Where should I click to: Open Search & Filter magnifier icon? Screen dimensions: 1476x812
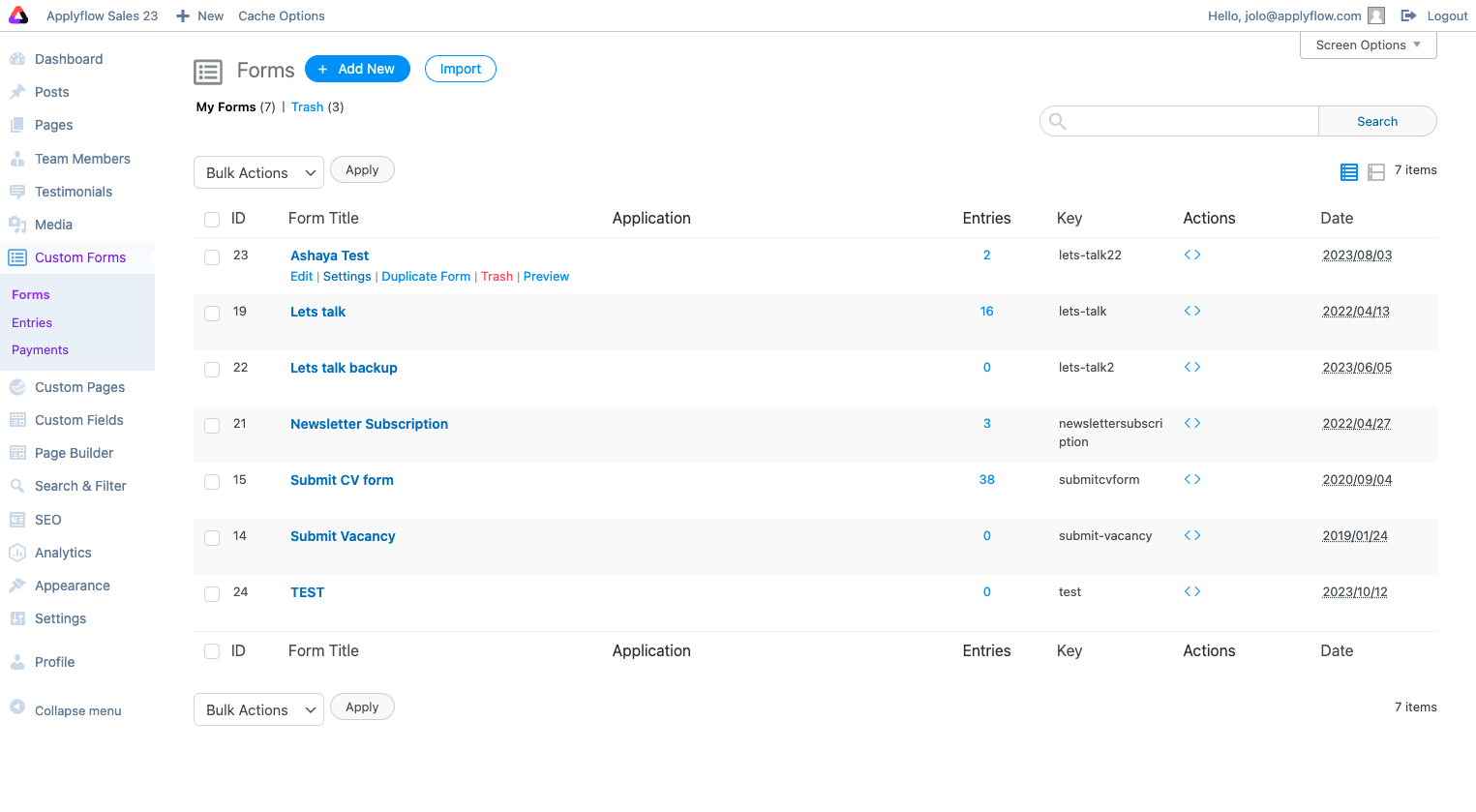click(x=17, y=486)
